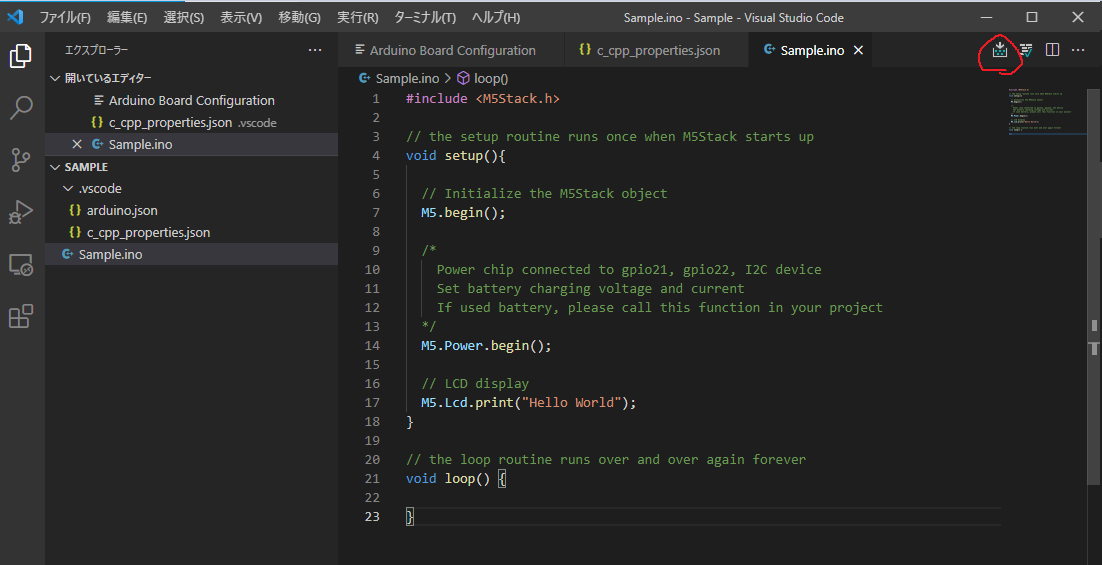
Task: Select Arduino Board Configuration in open editors
Action: click(191, 100)
